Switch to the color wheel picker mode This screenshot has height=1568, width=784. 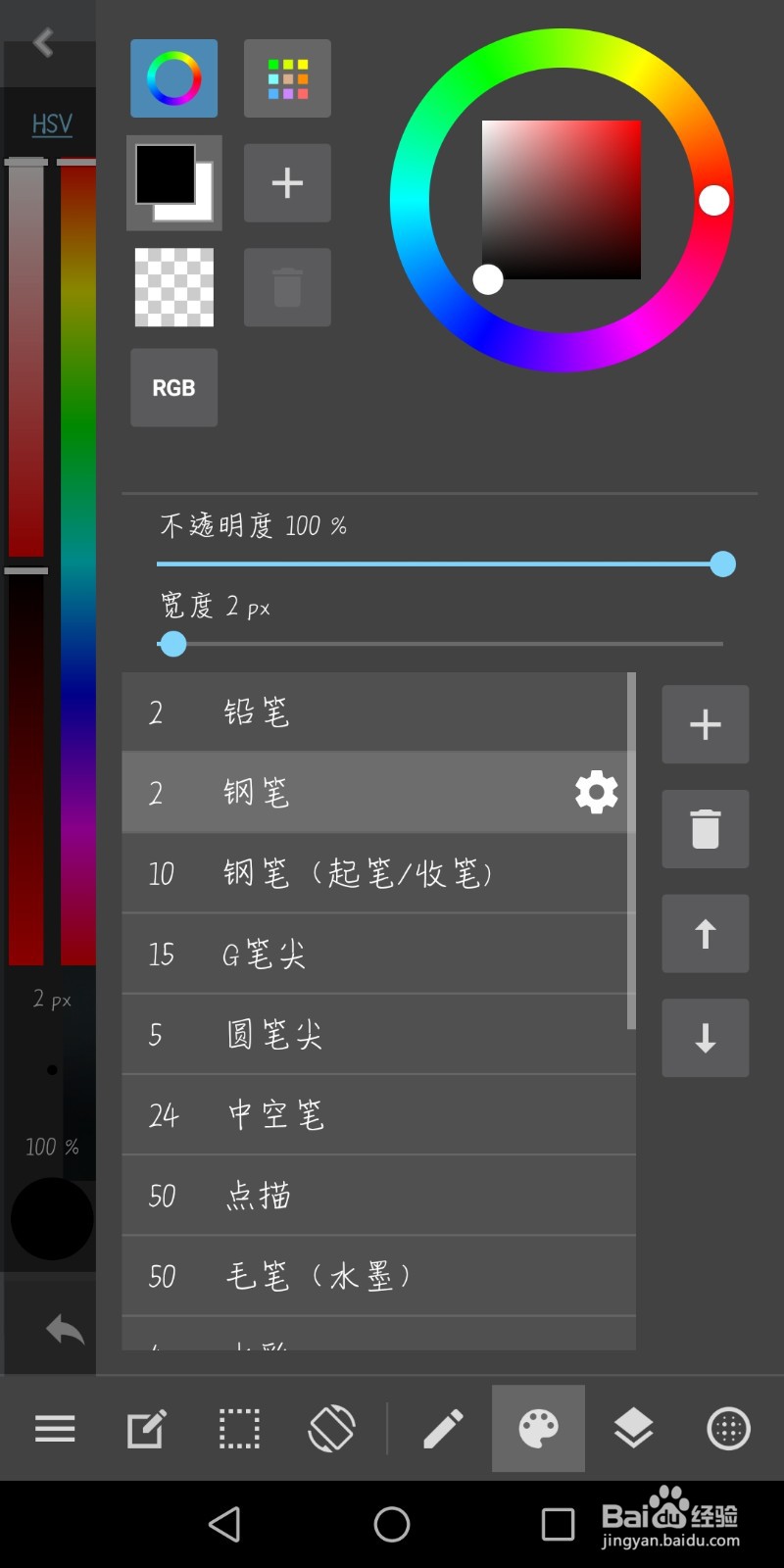click(x=173, y=78)
